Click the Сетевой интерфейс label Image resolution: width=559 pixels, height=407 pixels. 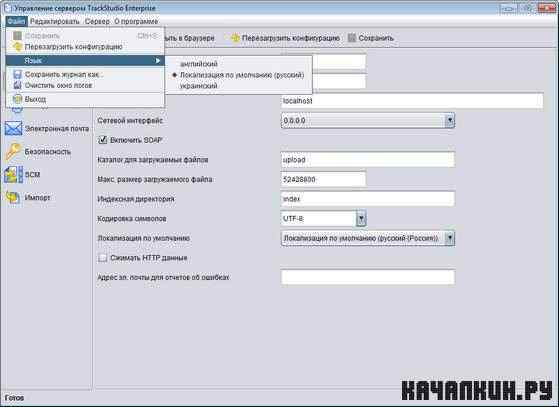tap(130, 120)
